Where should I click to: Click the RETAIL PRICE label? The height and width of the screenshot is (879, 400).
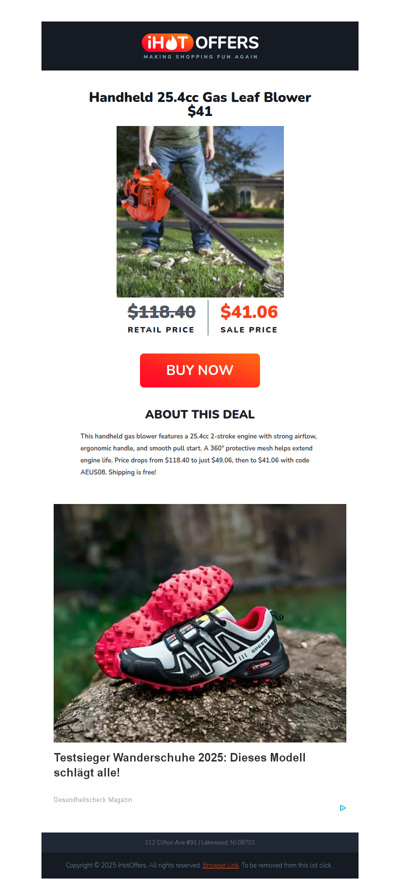161,330
